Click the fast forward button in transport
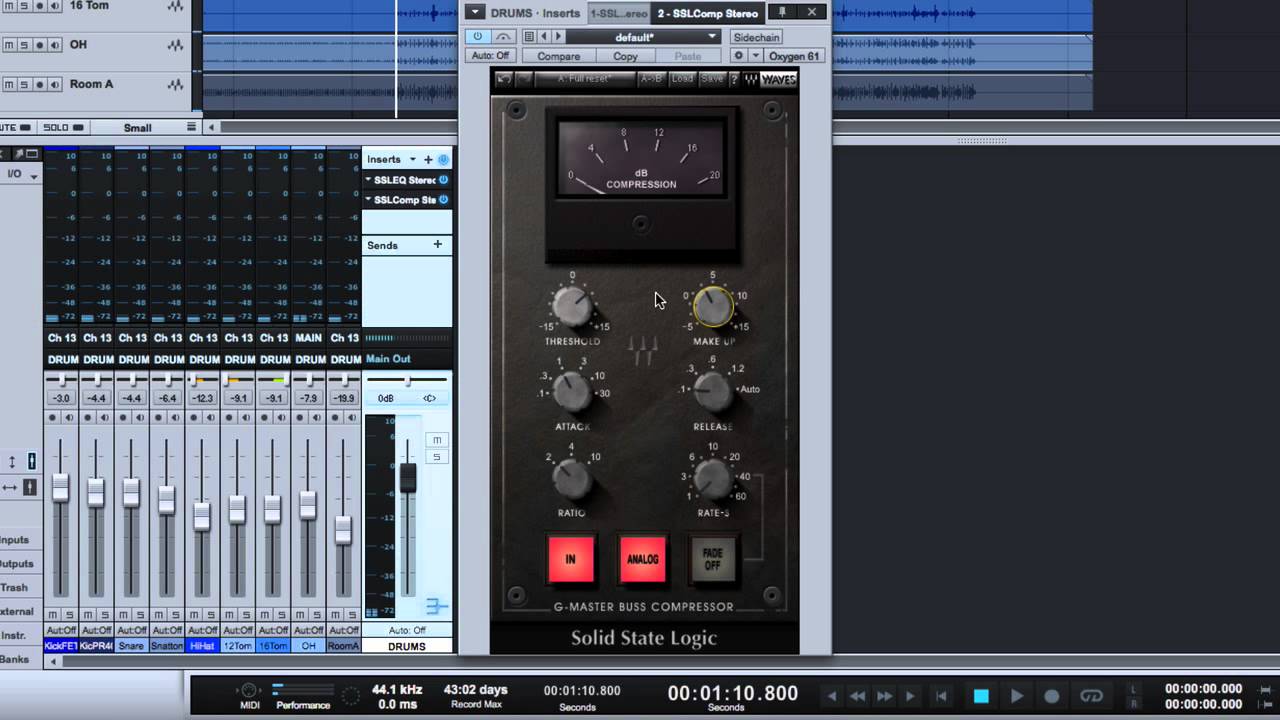This screenshot has height=720, width=1280. [885, 696]
